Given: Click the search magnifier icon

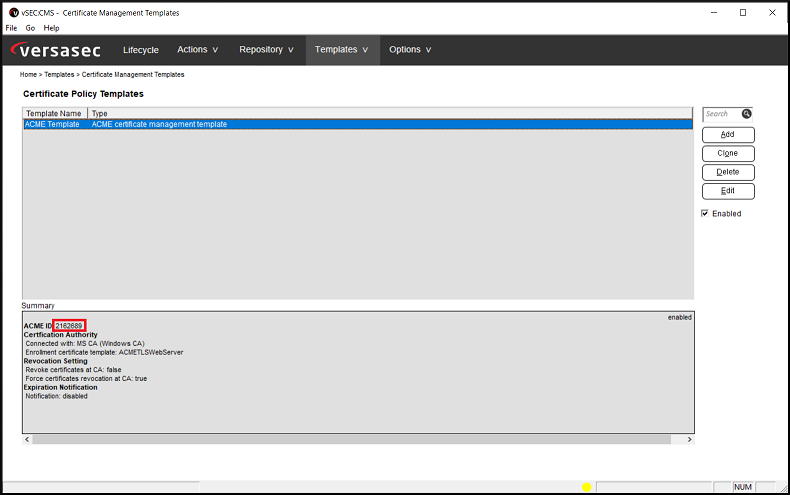Looking at the screenshot, I should (x=746, y=114).
